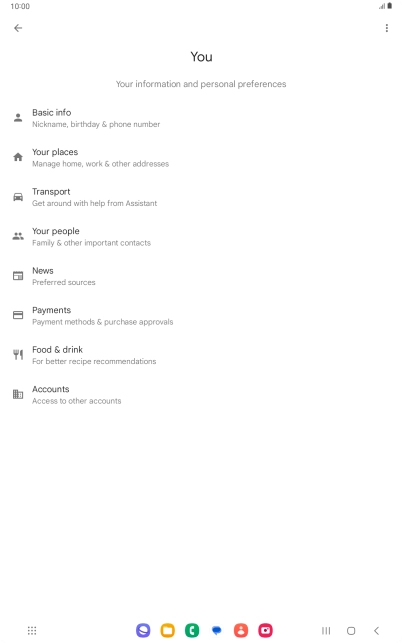Open Basic info settings
This screenshot has width=402, height=643.
click(201, 118)
